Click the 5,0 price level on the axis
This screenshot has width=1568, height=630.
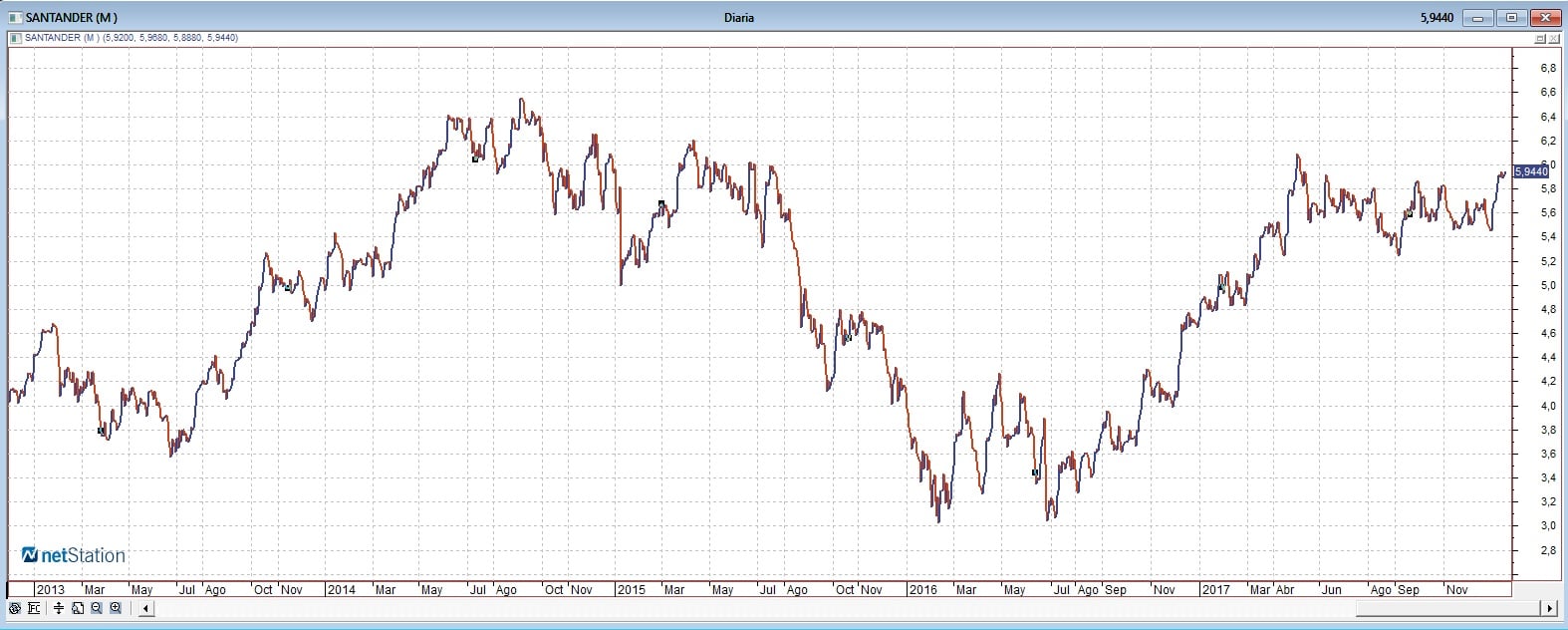[x=1548, y=285]
